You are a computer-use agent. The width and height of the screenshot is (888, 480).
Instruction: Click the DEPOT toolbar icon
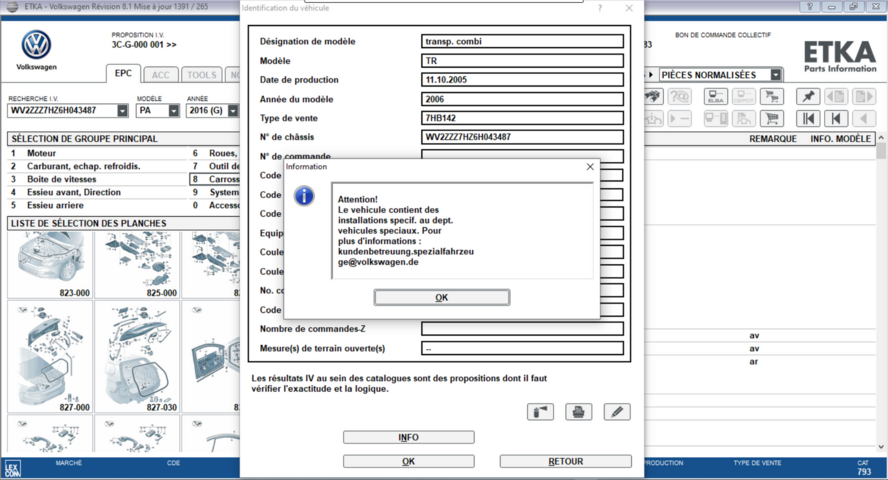click(x=743, y=97)
